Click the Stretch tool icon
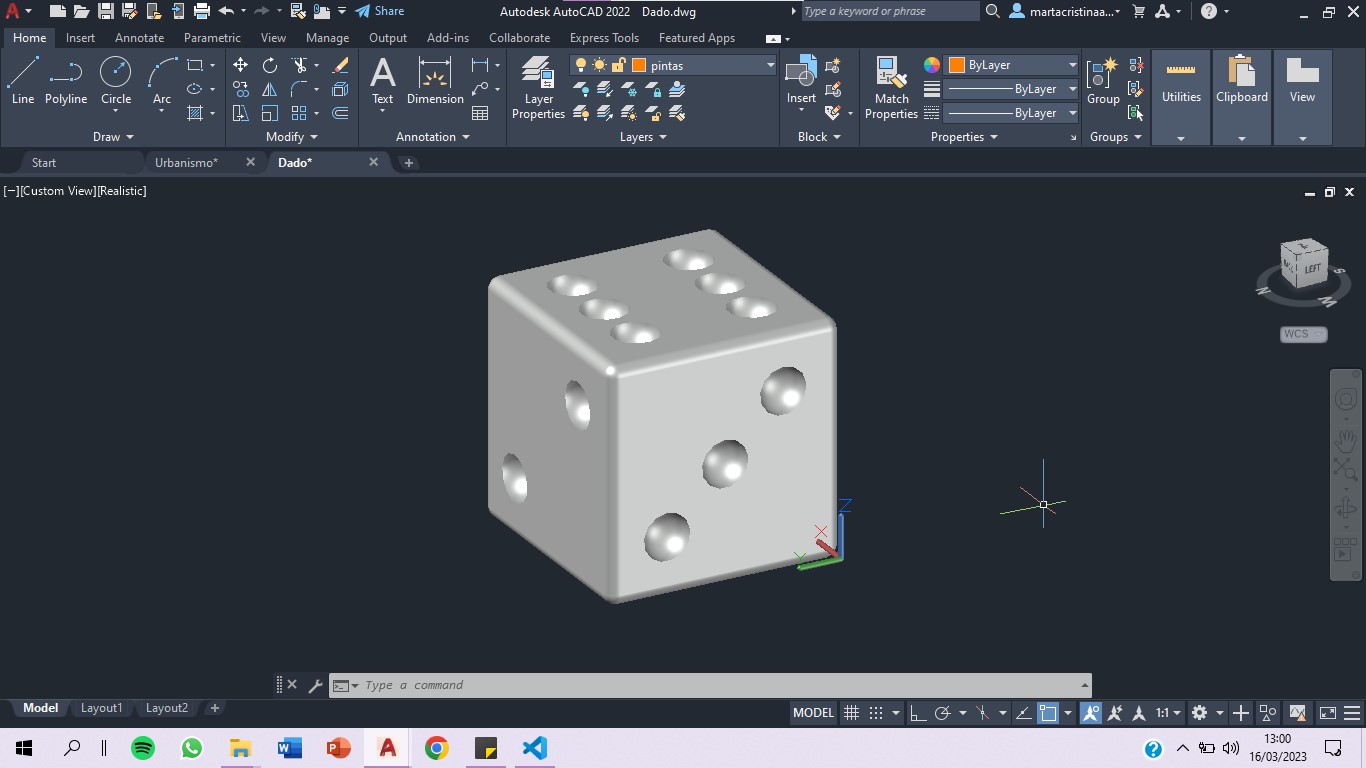This screenshot has width=1366, height=768. coord(240,113)
